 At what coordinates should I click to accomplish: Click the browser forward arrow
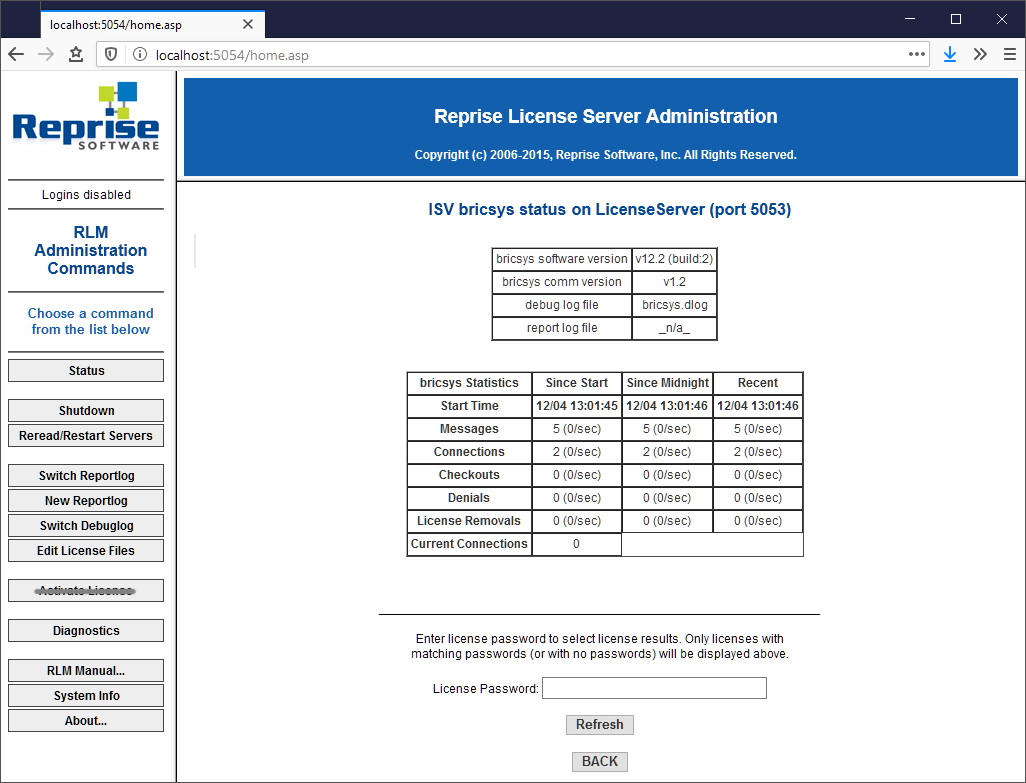(46, 55)
